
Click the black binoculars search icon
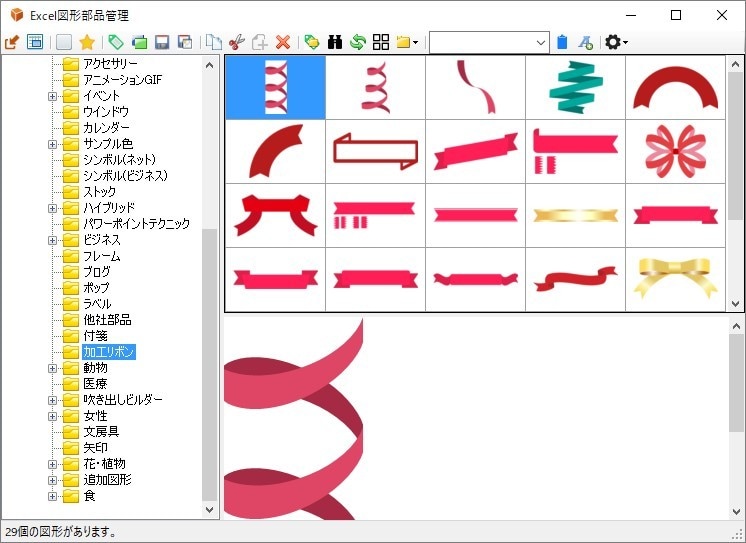click(x=335, y=42)
